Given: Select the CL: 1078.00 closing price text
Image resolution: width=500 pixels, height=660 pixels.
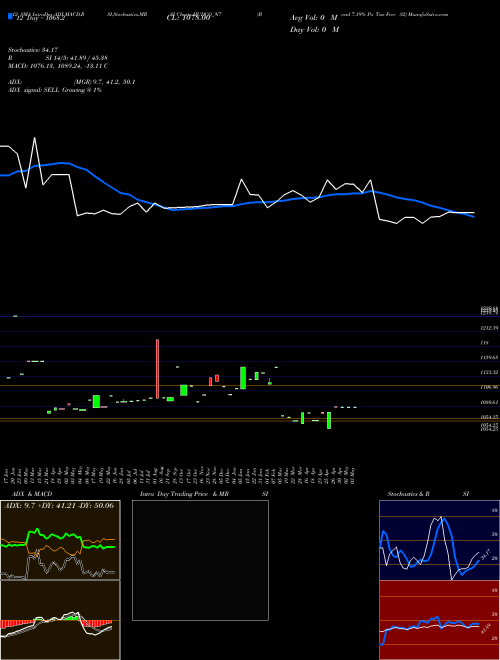Looking at the screenshot, I should tap(191, 19).
